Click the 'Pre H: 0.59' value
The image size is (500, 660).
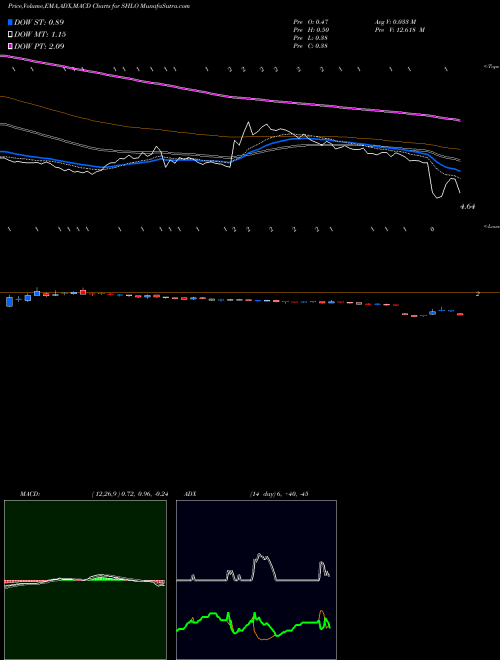coord(311,30)
